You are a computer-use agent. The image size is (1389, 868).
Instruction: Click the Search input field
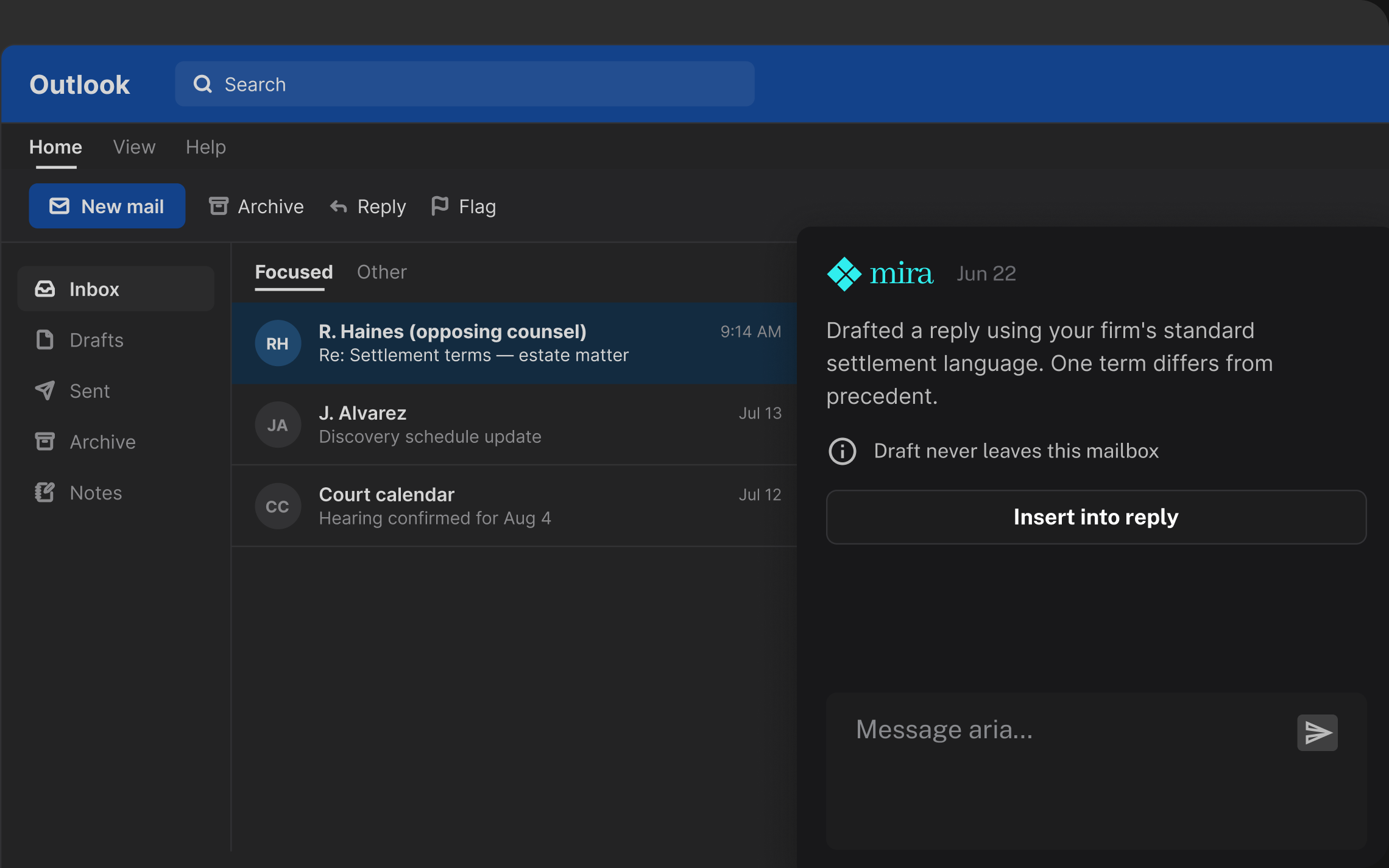click(465, 84)
